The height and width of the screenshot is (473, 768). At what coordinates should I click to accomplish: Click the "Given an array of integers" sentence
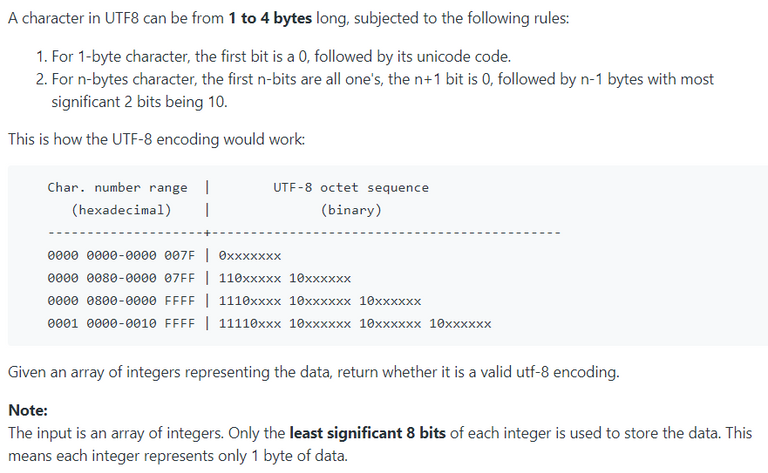314,372
